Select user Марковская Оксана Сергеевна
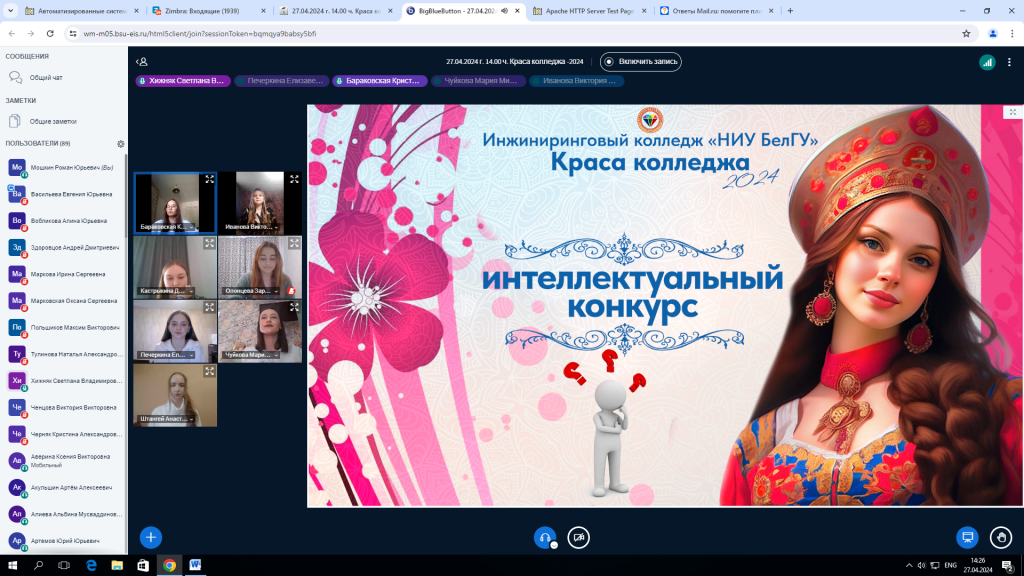Image resolution: width=1024 pixels, height=576 pixels. click(64, 301)
